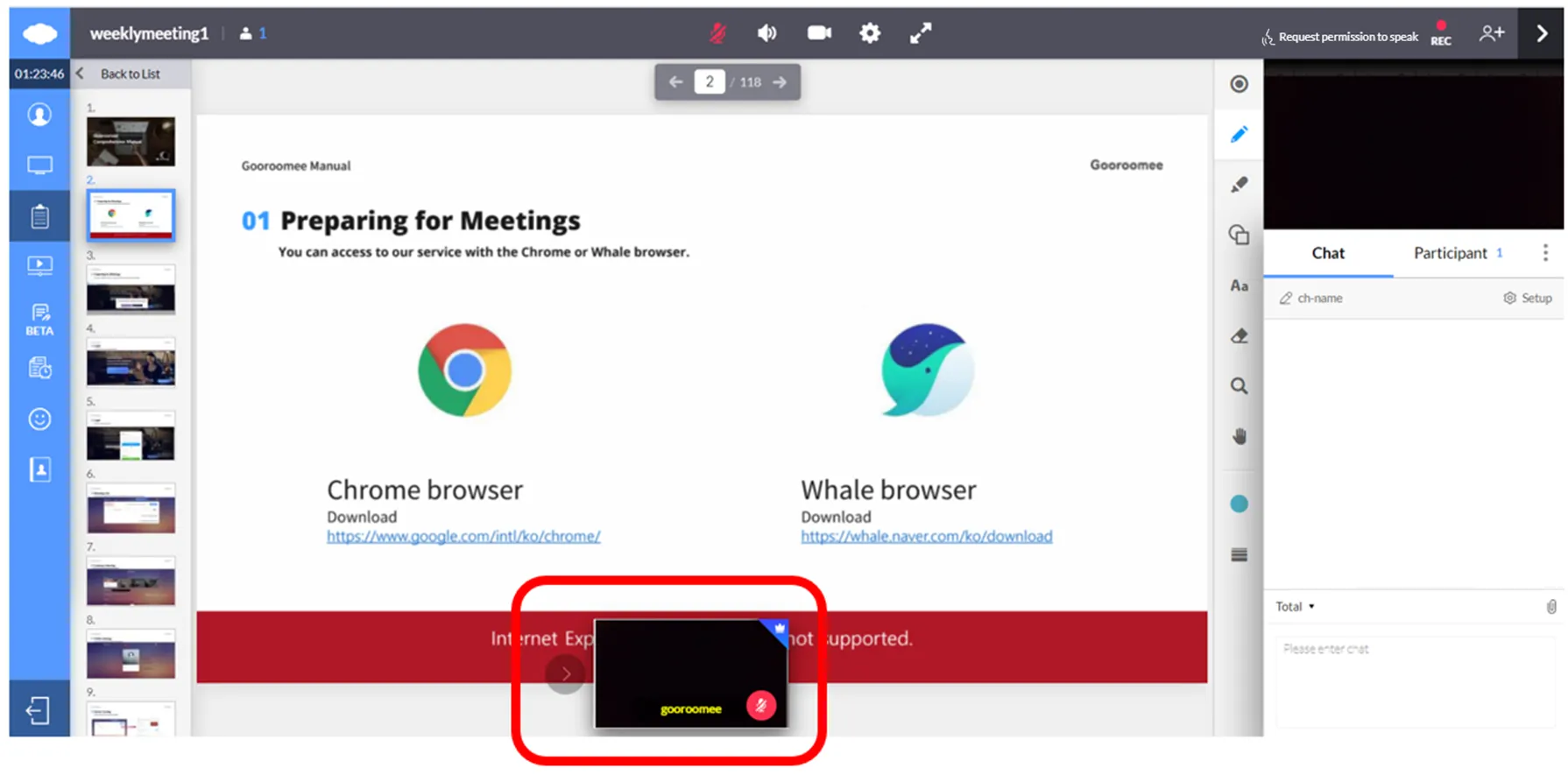Open the emoji smiley icon
The height and width of the screenshot is (775, 1568).
click(x=39, y=419)
